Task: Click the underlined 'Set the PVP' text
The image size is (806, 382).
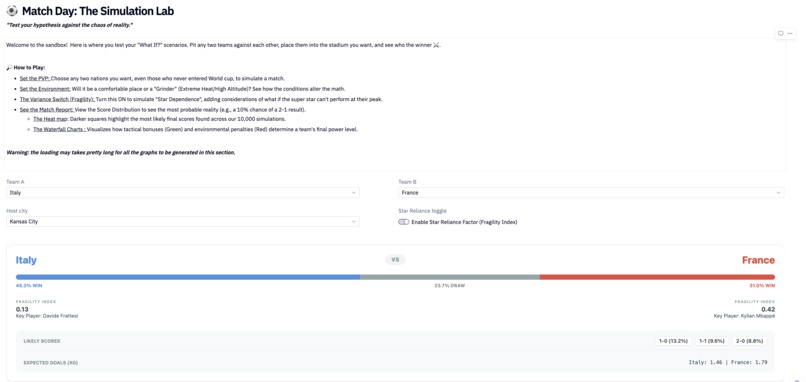Action: (x=35, y=79)
